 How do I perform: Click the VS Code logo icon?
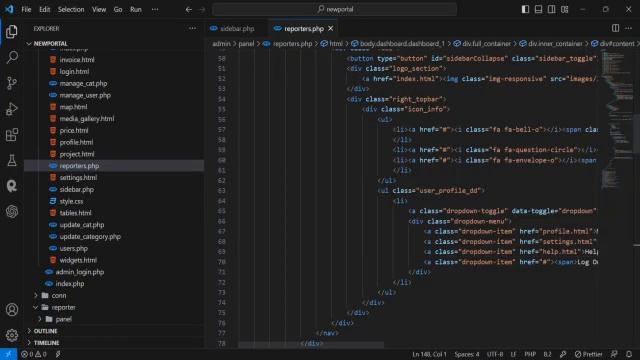click(x=9, y=9)
